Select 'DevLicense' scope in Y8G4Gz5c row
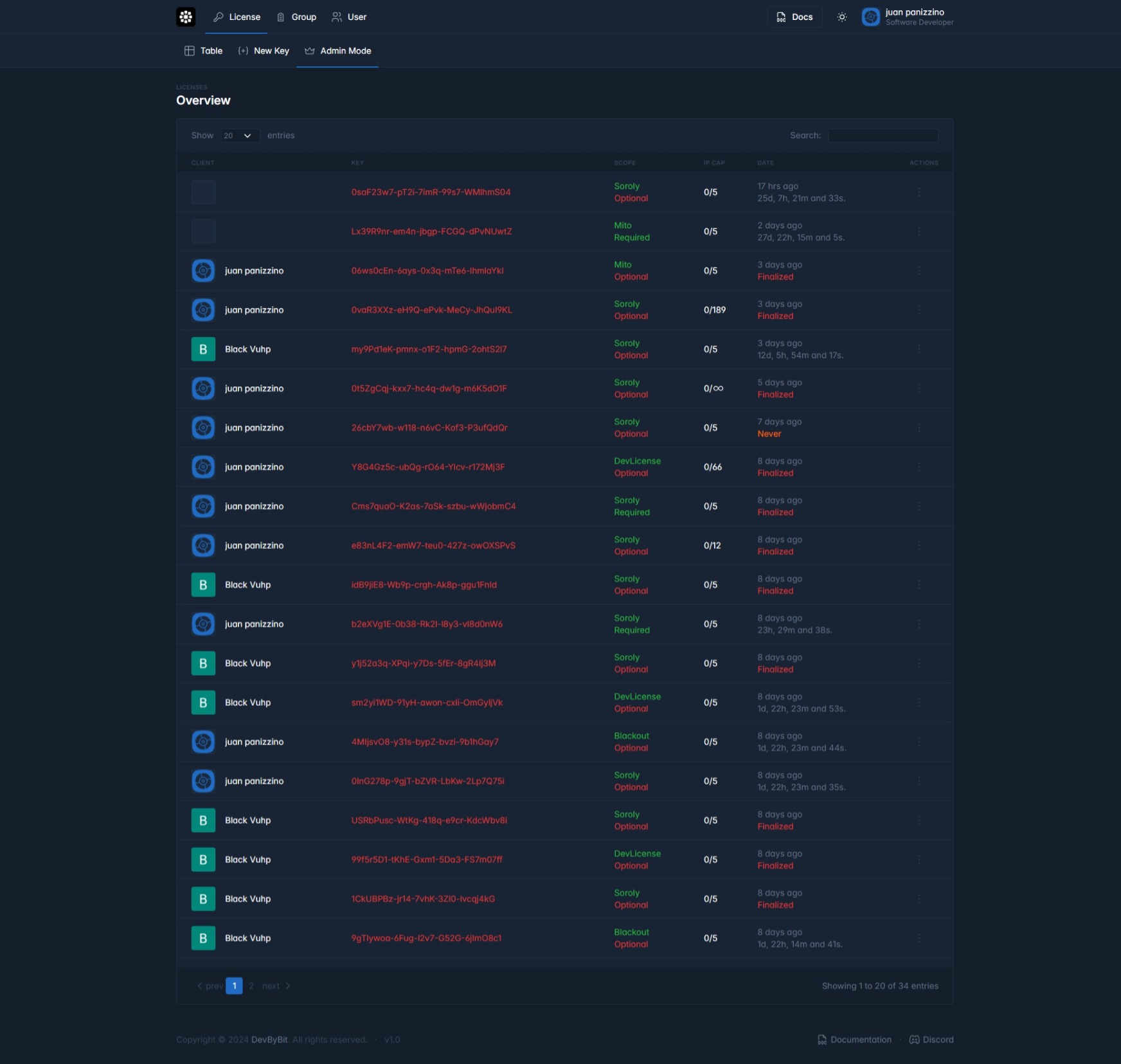 [637, 461]
